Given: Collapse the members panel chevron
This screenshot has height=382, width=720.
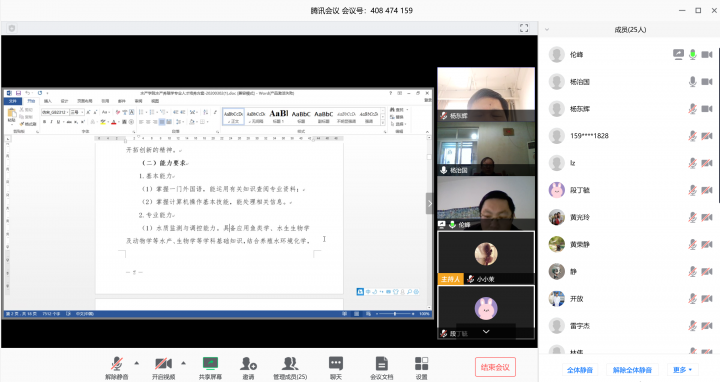Looking at the screenshot, I should [547, 29].
